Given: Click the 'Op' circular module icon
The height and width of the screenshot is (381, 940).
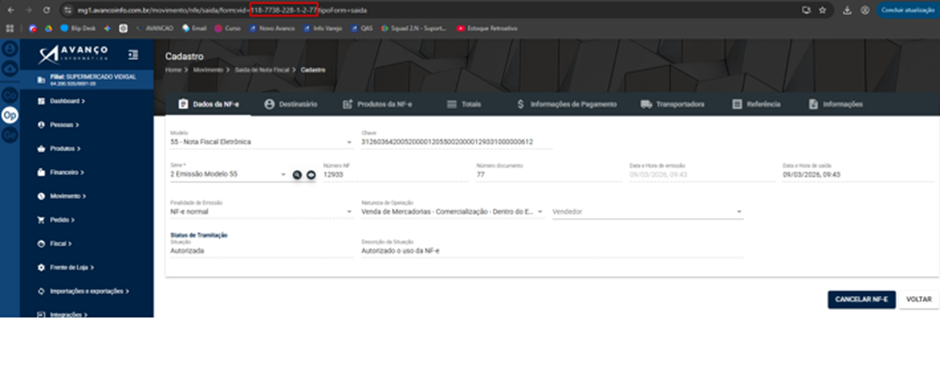Looking at the screenshot, I should click(10, 115).
